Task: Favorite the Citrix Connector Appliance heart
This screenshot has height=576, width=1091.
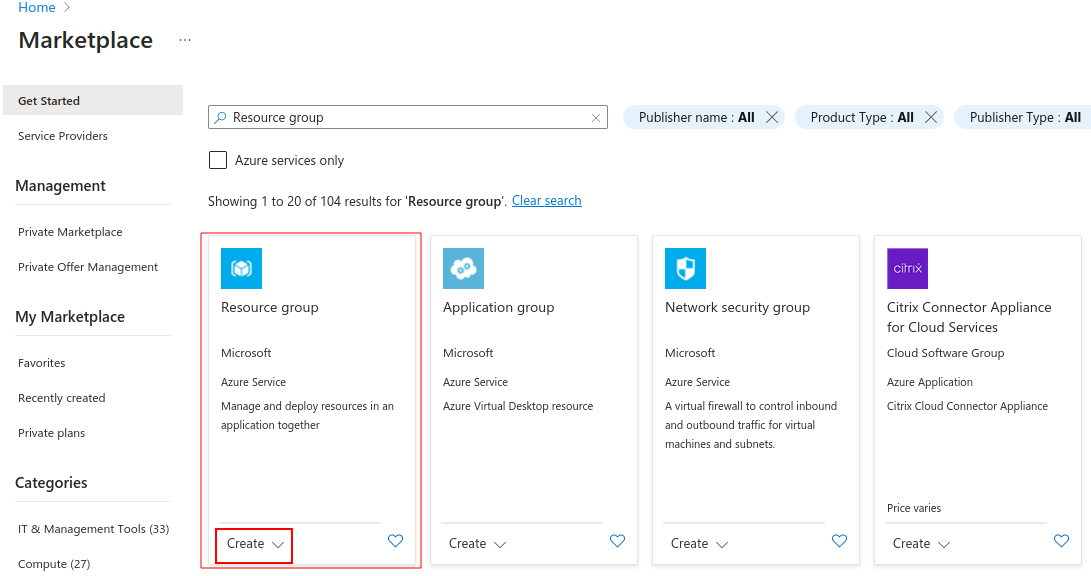Action: 1061,541
